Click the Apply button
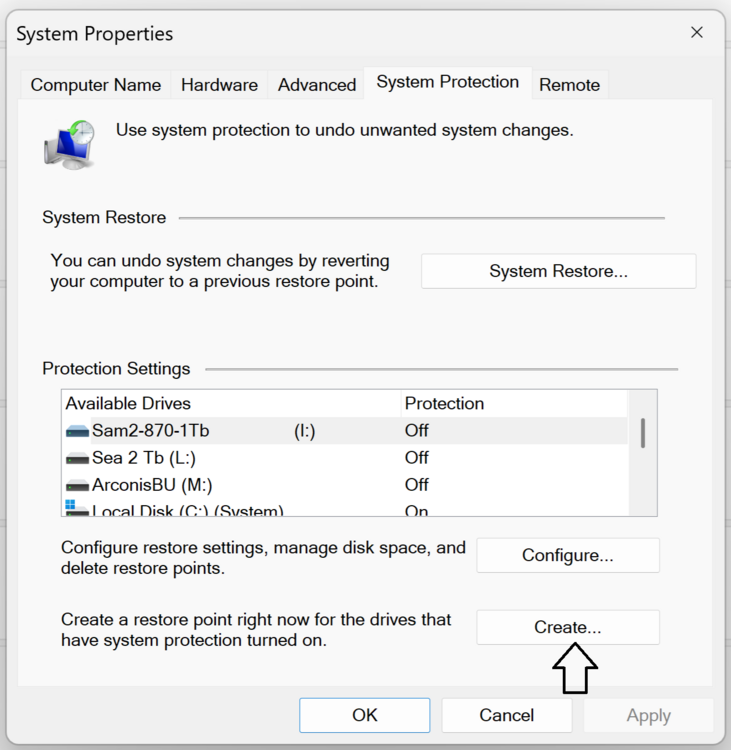The width and height of the screenshot is (731, 750). [x=648, y=715]
